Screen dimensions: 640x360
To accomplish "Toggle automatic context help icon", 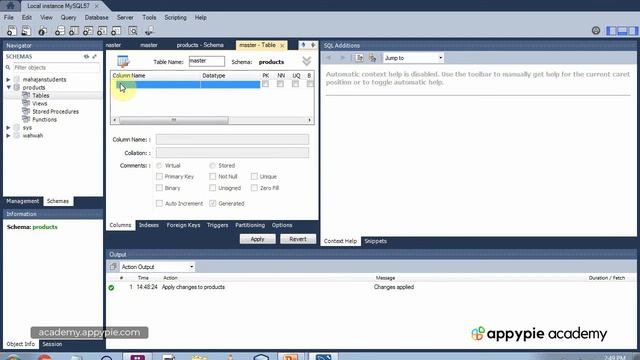I will [x=372, y=58].
